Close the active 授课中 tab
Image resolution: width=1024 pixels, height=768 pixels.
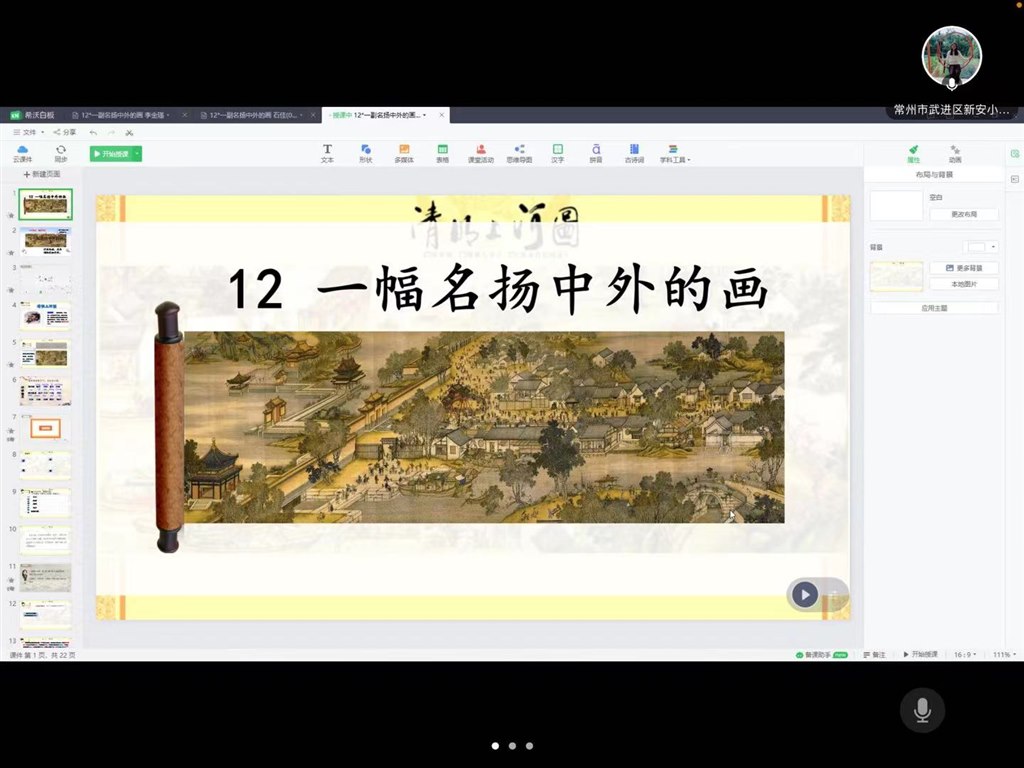tap(441, 115)
